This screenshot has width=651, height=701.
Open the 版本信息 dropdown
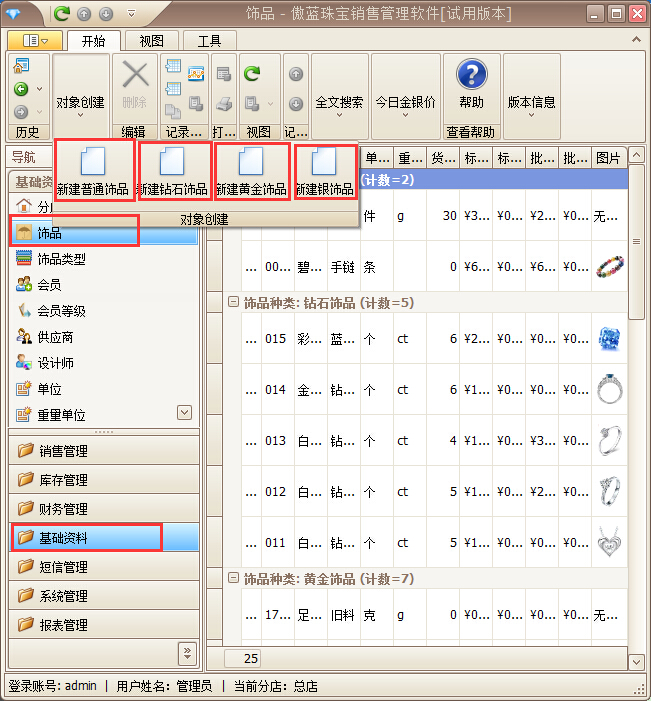531,102
